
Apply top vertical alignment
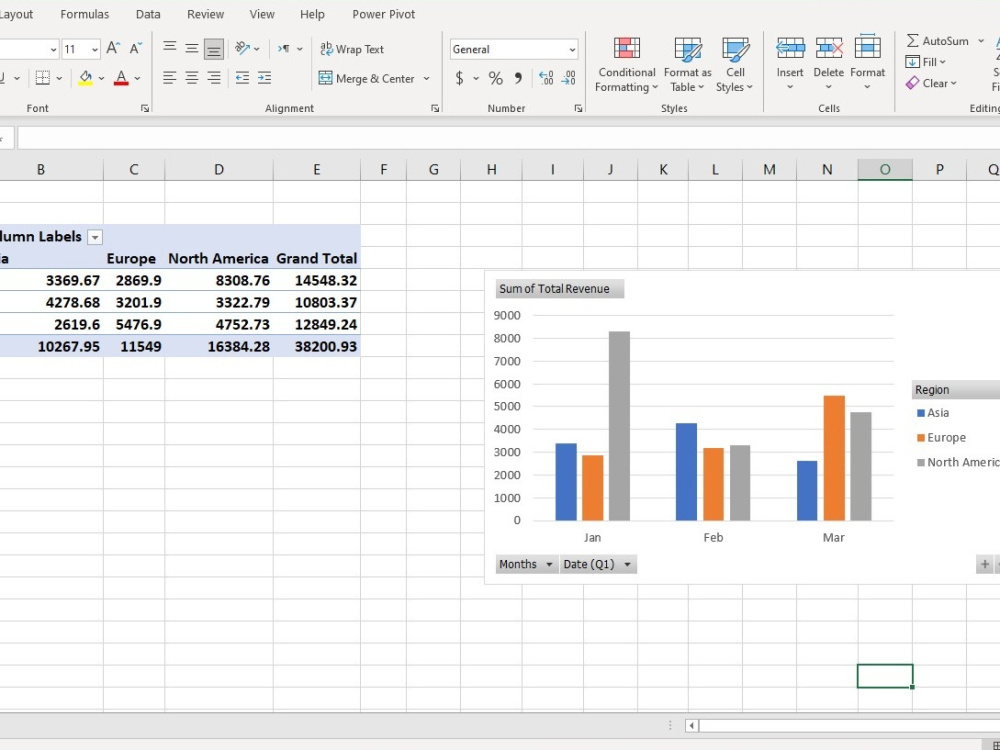pos(169,48)
